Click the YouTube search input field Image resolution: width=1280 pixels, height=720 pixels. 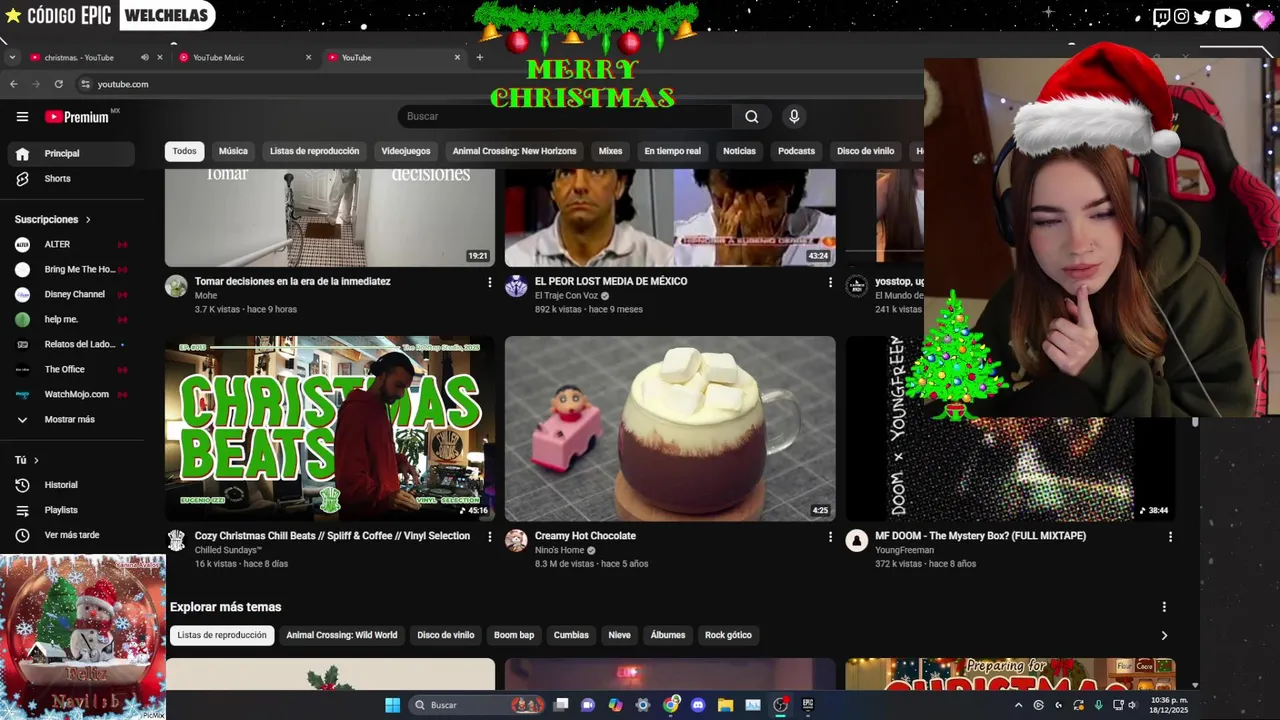pos(565,117)
